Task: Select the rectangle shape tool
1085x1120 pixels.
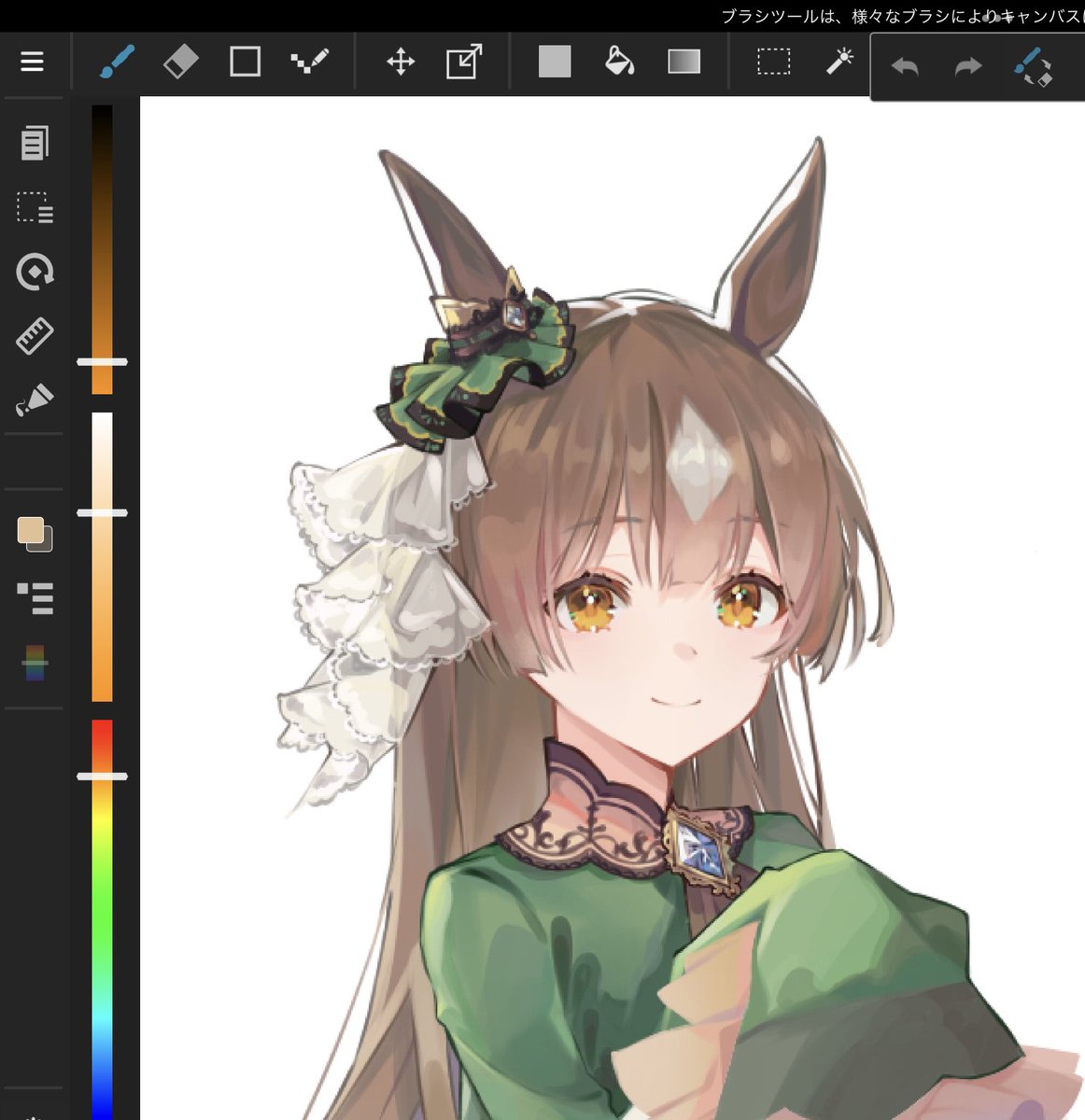Action: [x=245, y=63]
